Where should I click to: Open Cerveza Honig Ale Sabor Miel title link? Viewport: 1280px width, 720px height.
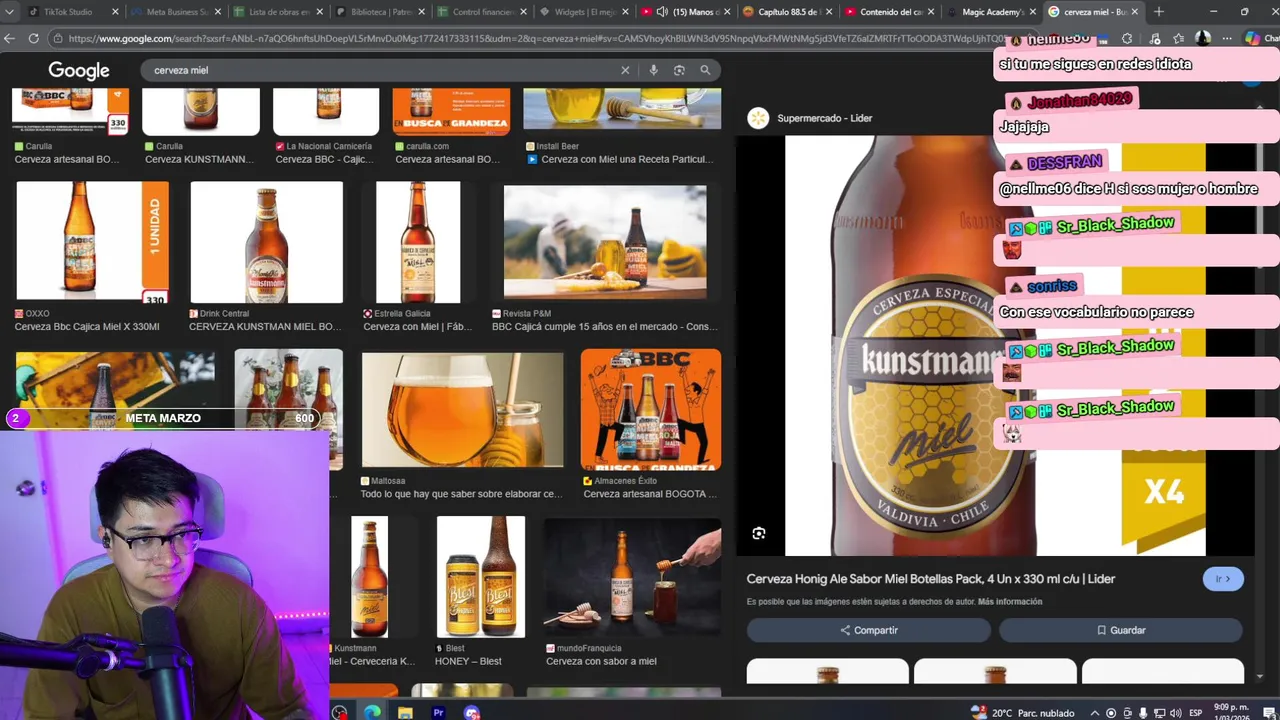931,579
